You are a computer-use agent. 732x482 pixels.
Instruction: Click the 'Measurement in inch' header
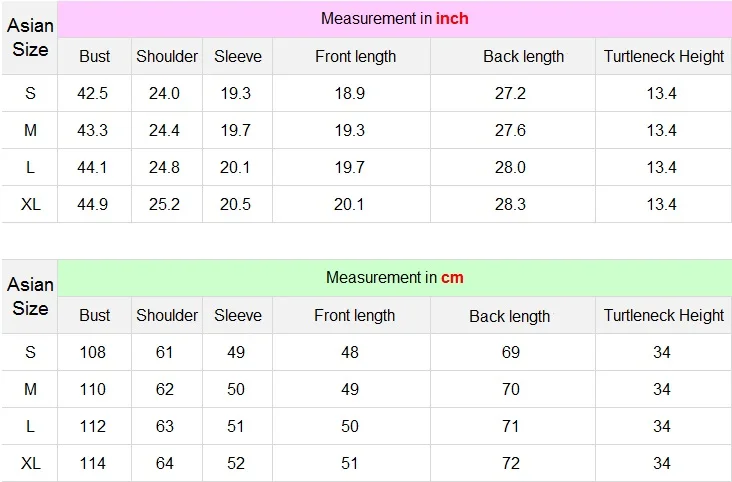[394, 19]
